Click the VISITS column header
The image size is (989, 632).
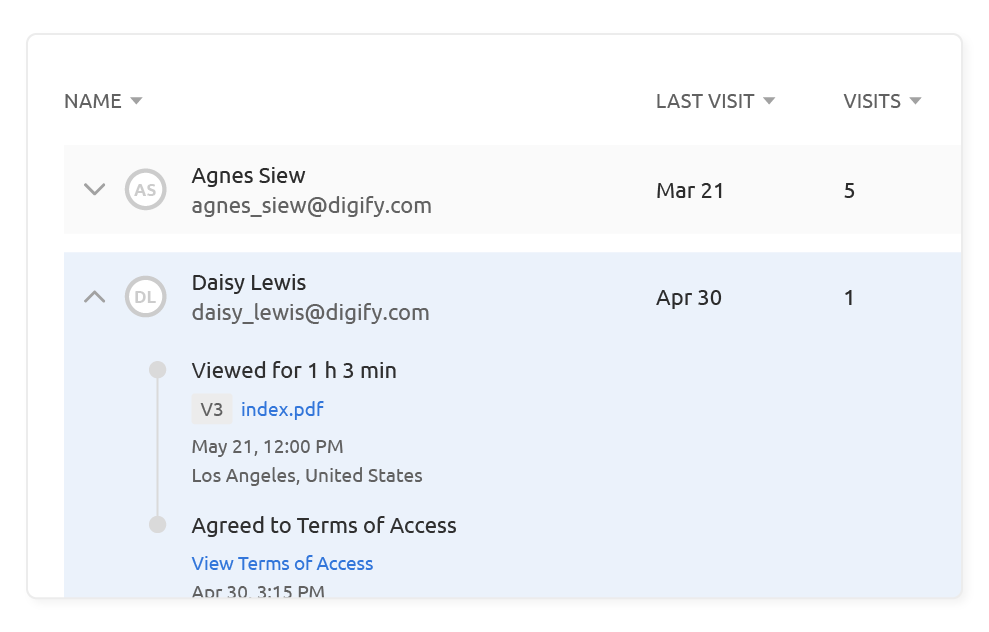(x=872, y=101)
